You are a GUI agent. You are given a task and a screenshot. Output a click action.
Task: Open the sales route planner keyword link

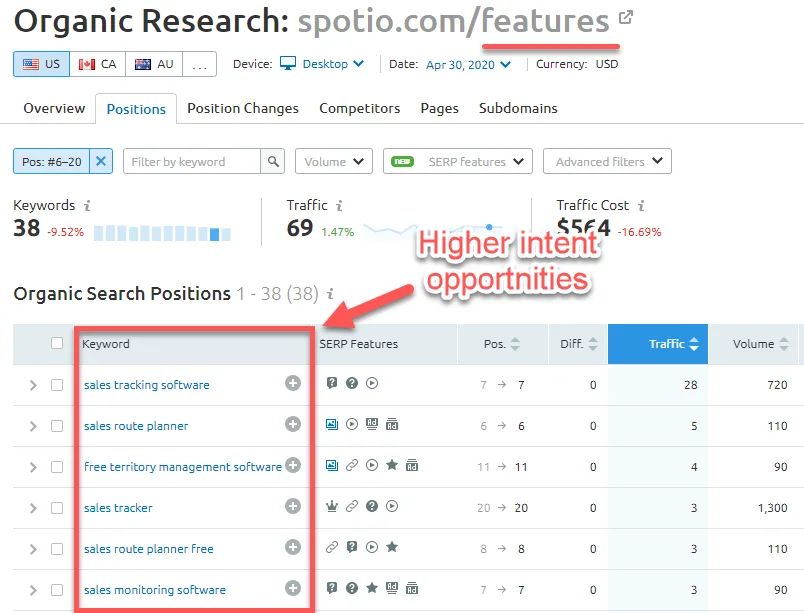tap(136, 426)
